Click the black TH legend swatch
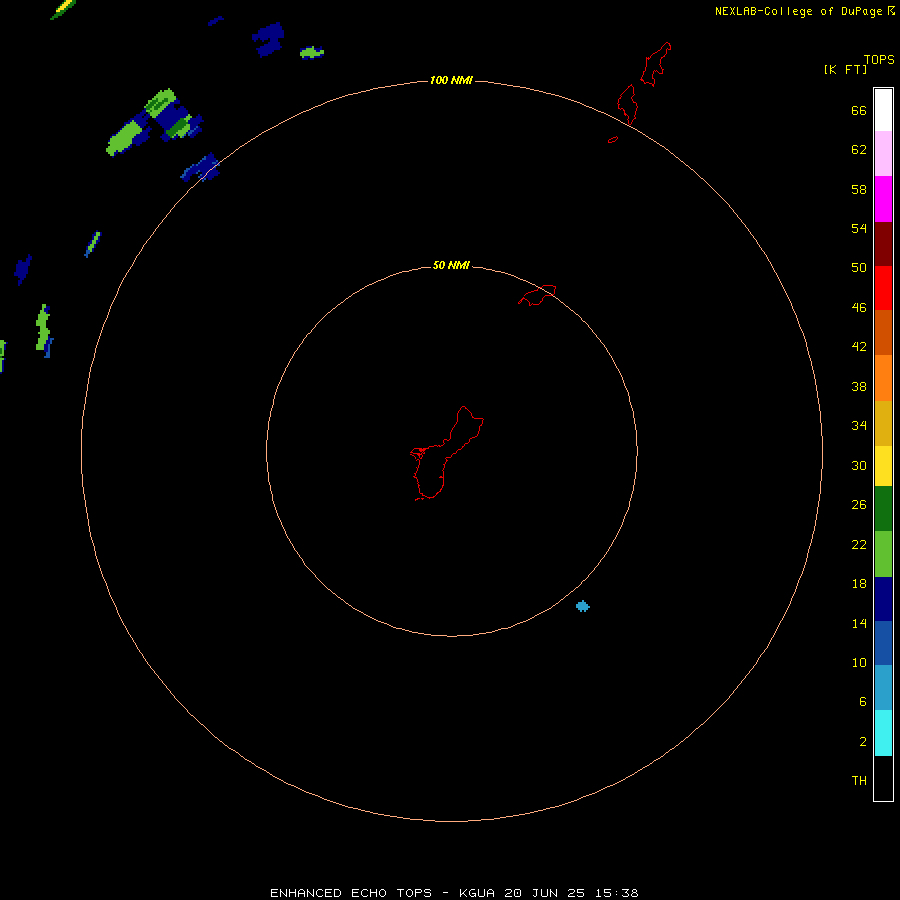The width and height of the screenshot is (900, 900). pos(883,778)
